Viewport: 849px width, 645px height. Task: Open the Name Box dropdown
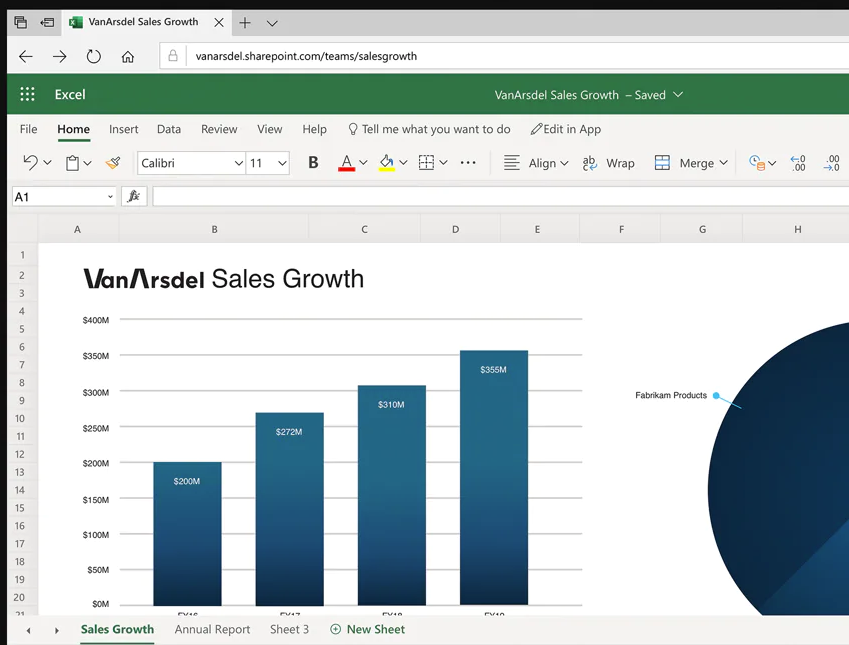pyautogui.click(x=110, y=197)
